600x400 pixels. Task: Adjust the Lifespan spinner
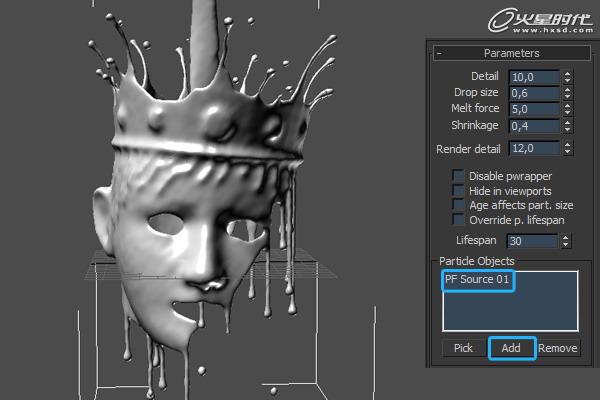point(566,241)
